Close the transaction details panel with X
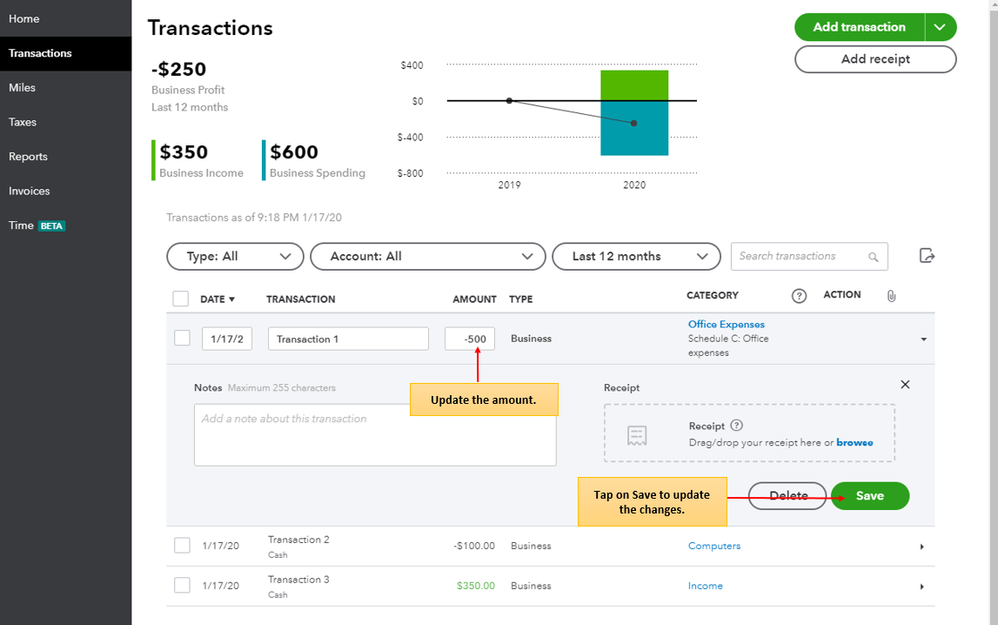 click(x=905, y=384)
